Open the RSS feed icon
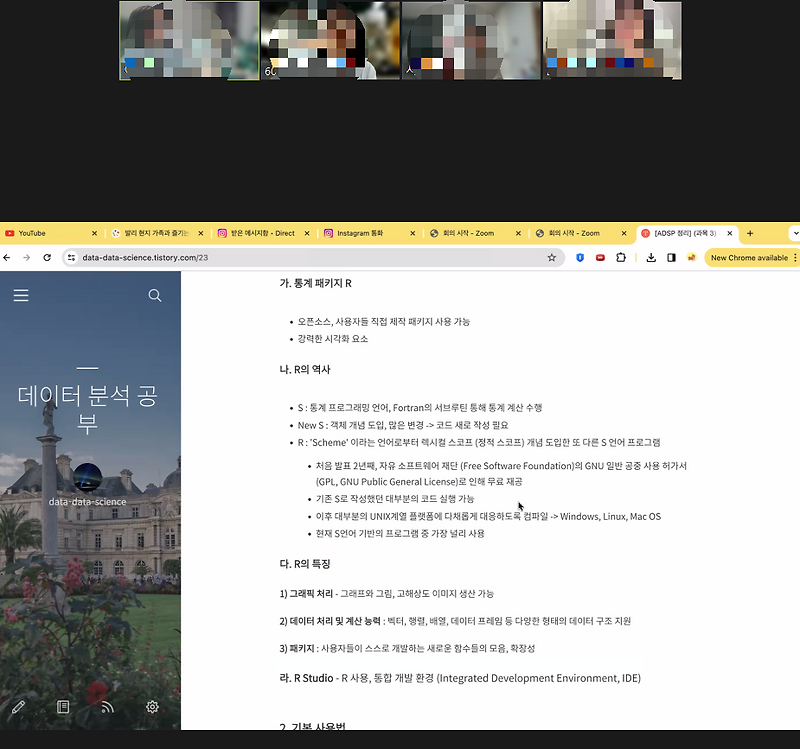Image resolution: width=800 pixels, height=749 pixels. [x=106, y=706]
